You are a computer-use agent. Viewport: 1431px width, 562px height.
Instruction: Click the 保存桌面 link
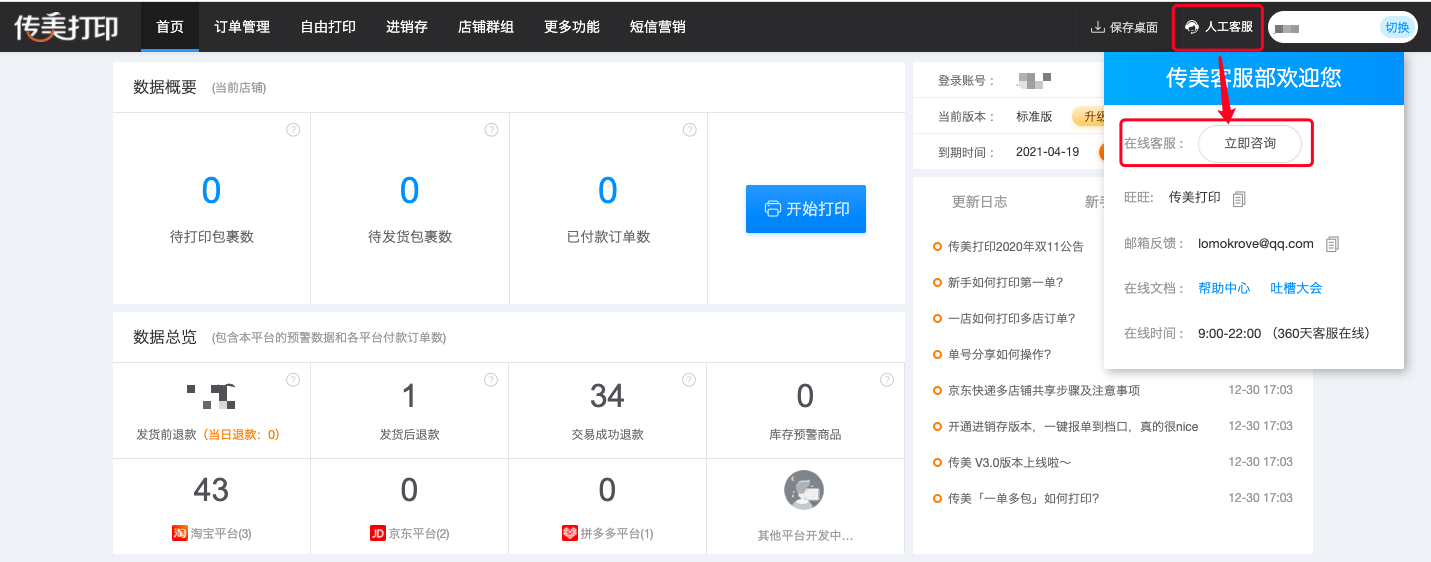tap(1124, 27)
